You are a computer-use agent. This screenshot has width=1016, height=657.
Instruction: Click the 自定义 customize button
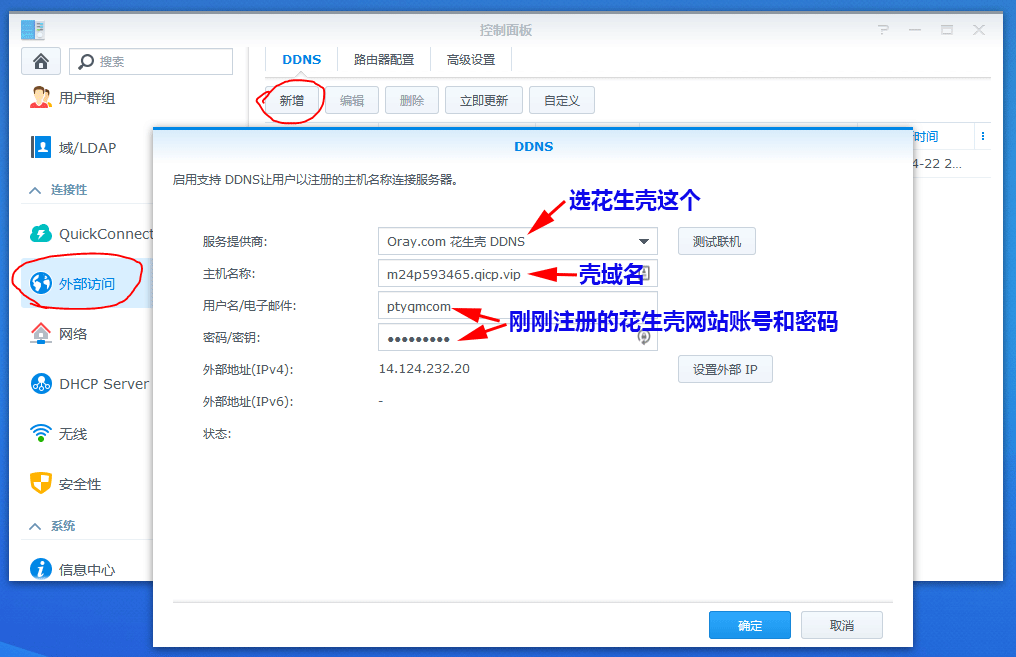[562, 100]
